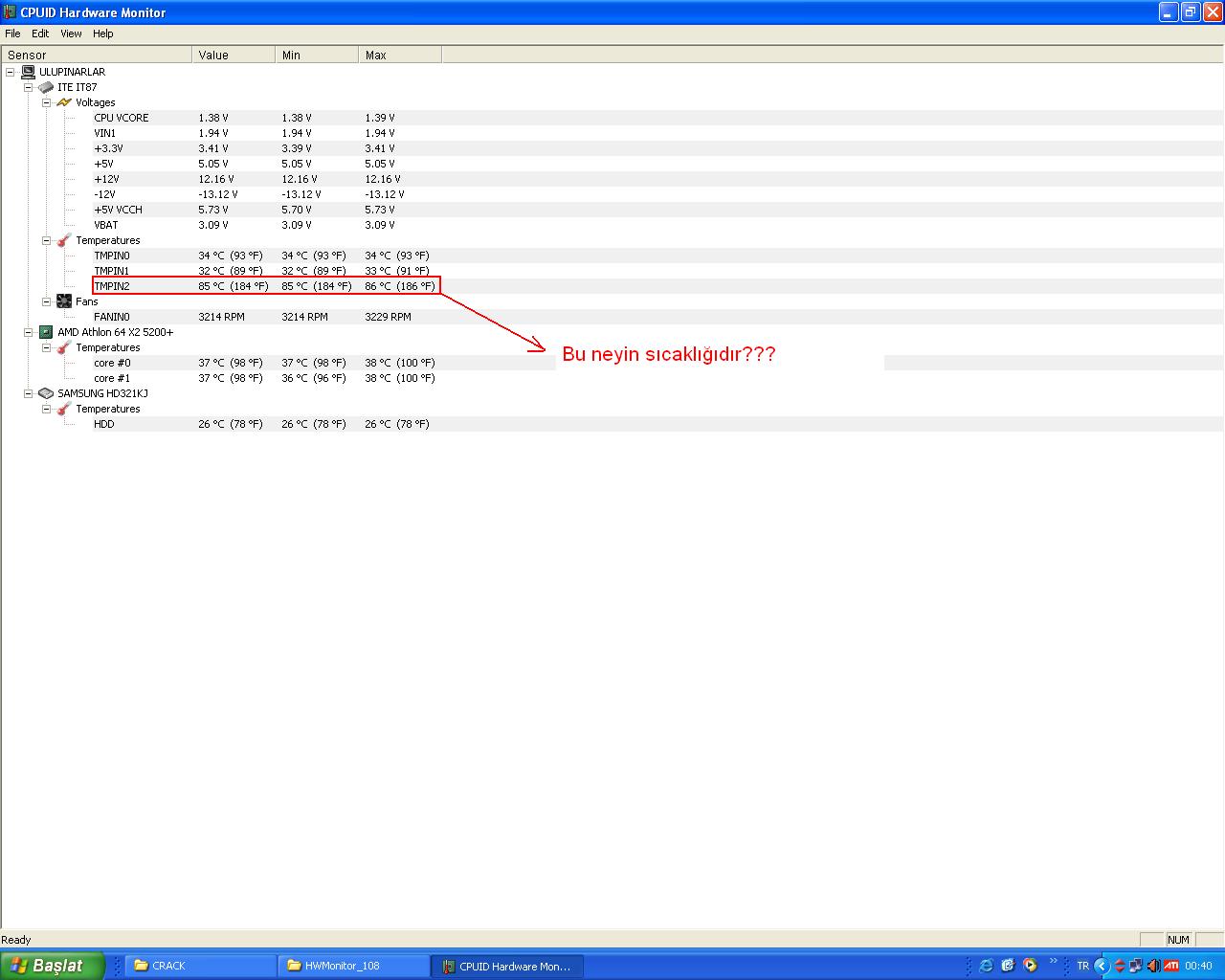The height and width of the screenshot is (980, 1225).
Task: Click the AMD Athlon processor icon
Action: [46, 332]
